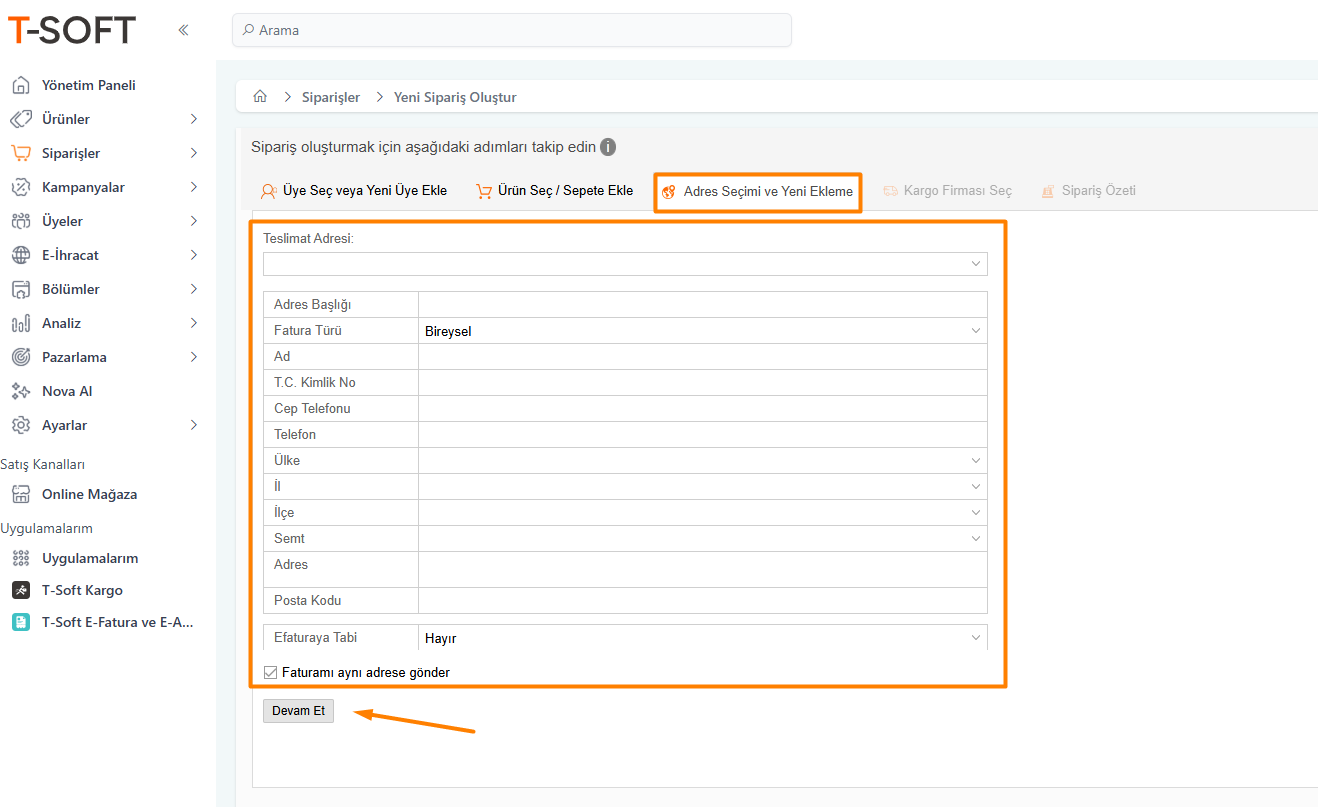Image resolution: width=1318 pixels, height=807 pixels.
Task: Click the E-İhracat globe icon
Action: click(x=21, y=255)
